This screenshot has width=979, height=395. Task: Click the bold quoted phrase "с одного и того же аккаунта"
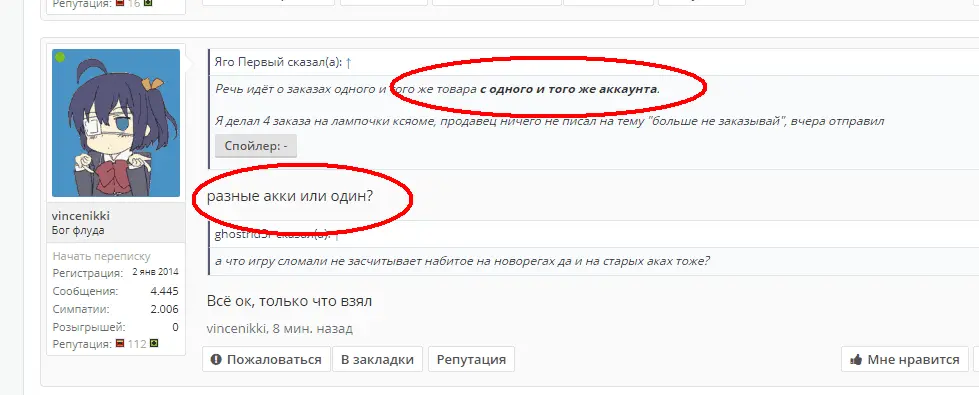569,89
